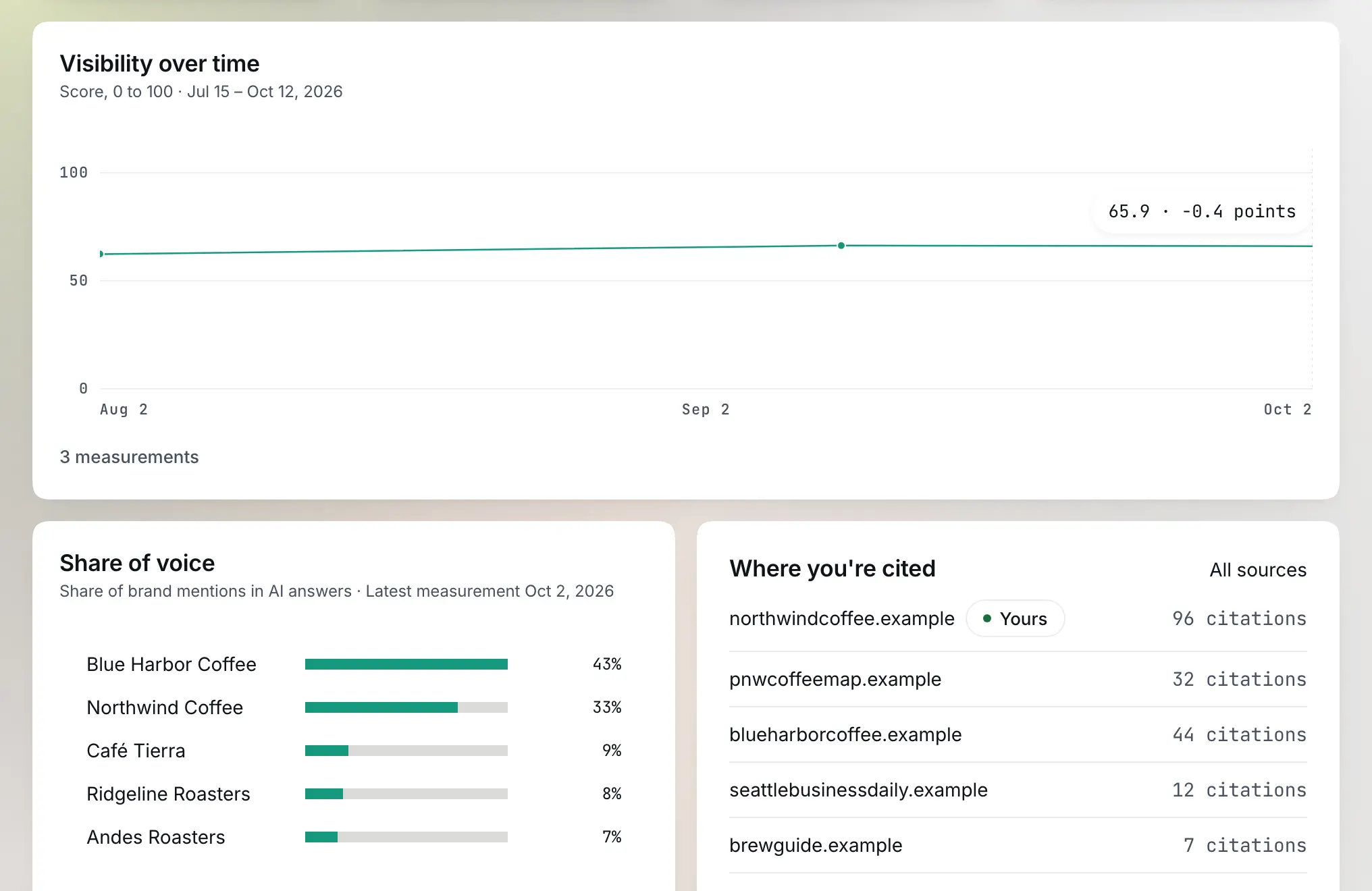Click the 'Where you're cited' heading
The height and width of the screenshot is (891, 1372).
(833, 568)
